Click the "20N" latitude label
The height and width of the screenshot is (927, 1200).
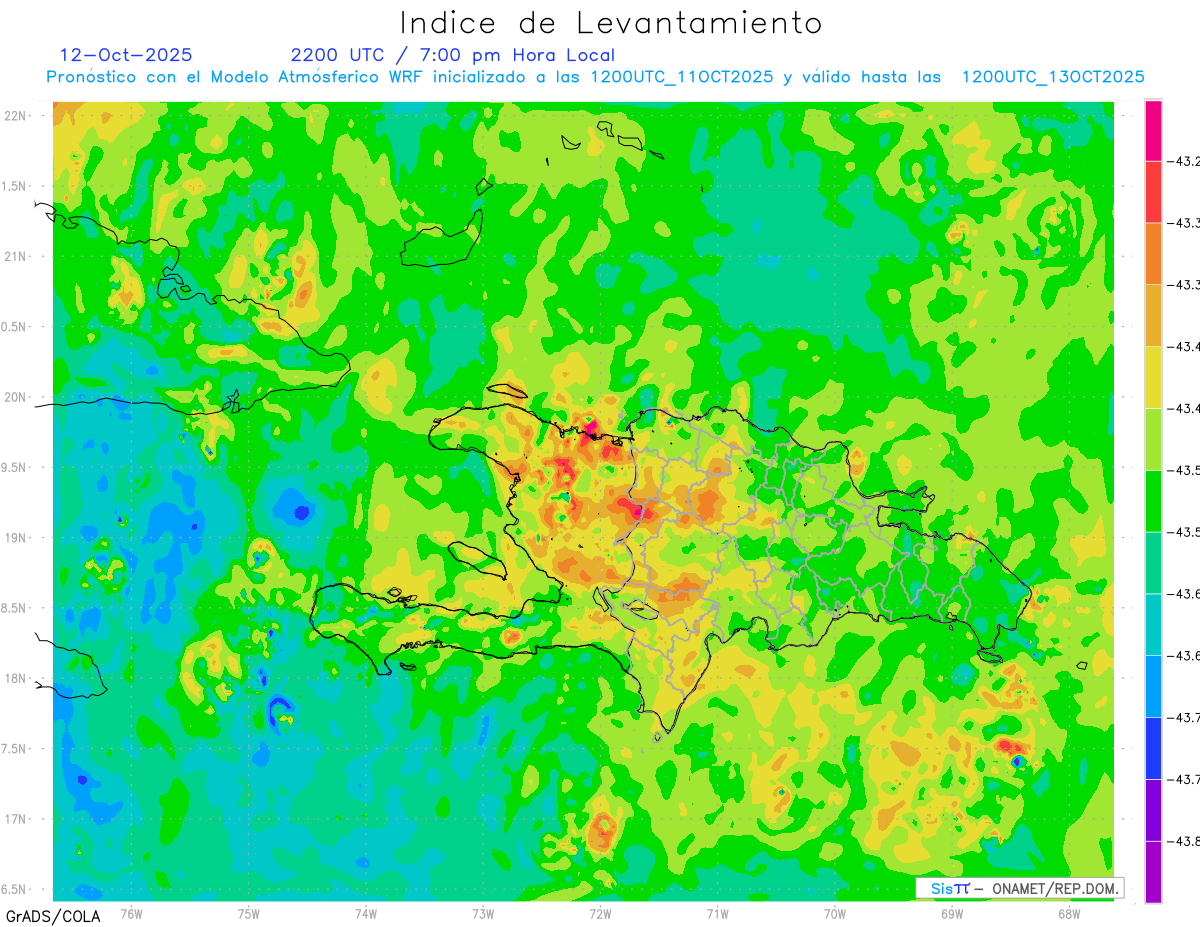pyautogui.click(x=15, y=397)
